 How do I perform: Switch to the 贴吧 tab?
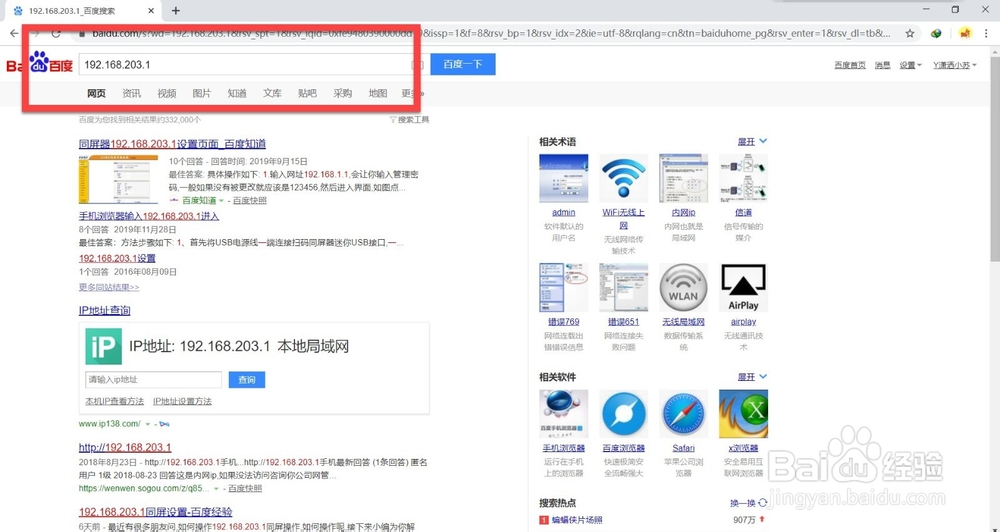click(x=307, y=93)
